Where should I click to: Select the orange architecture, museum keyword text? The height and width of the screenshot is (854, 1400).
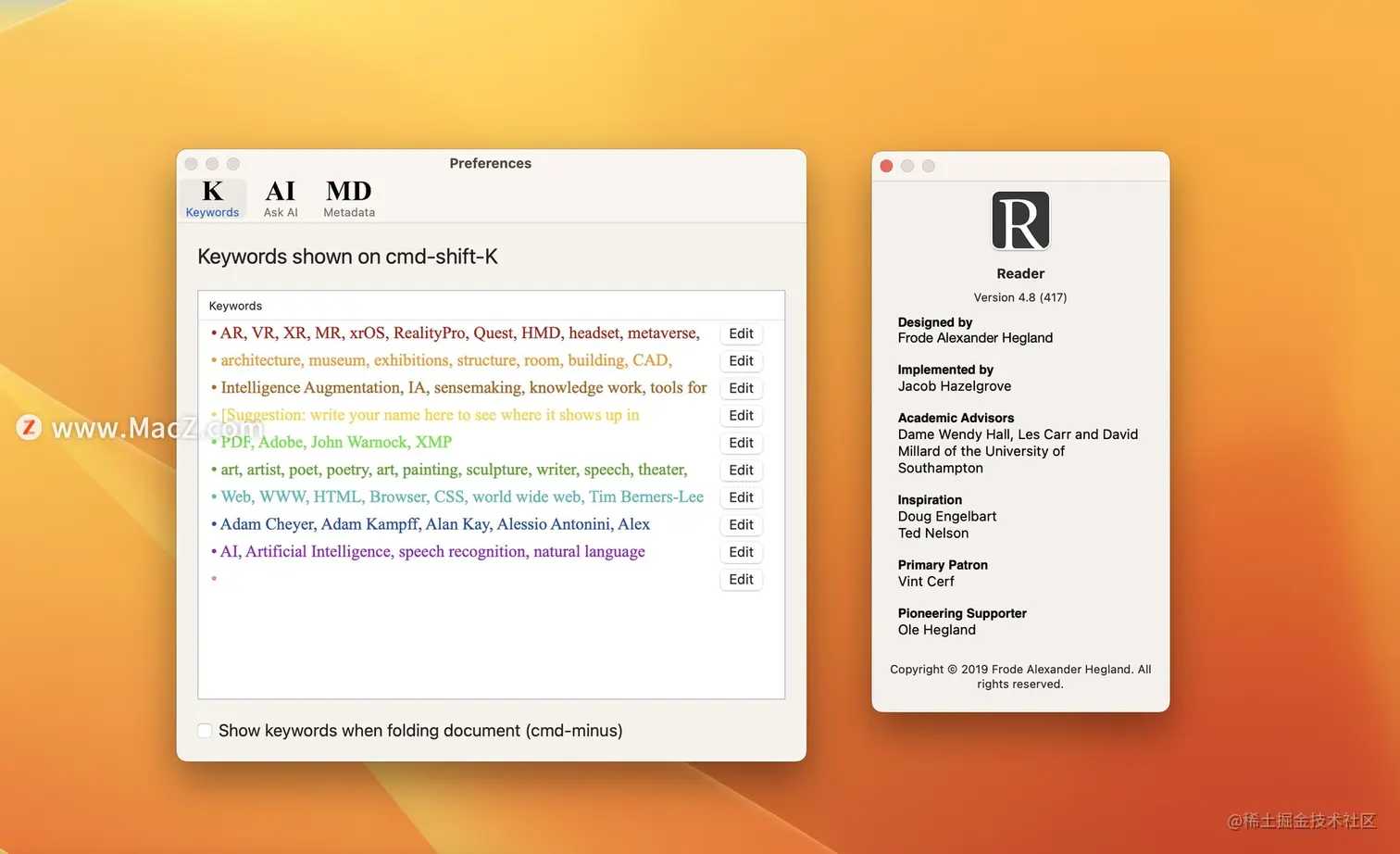[446, 360]
